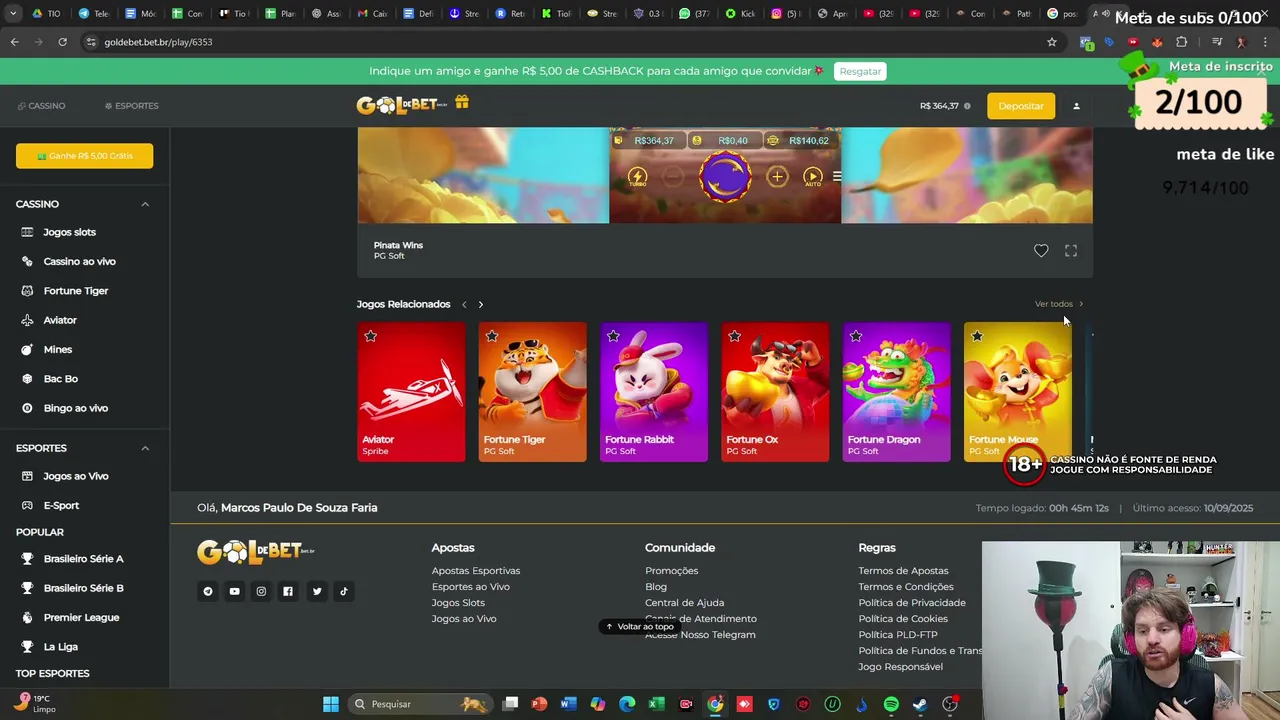Screen dimensions: 1280x720
Task: Switch to the CASSINO top tab
Action: coord(41,106)
